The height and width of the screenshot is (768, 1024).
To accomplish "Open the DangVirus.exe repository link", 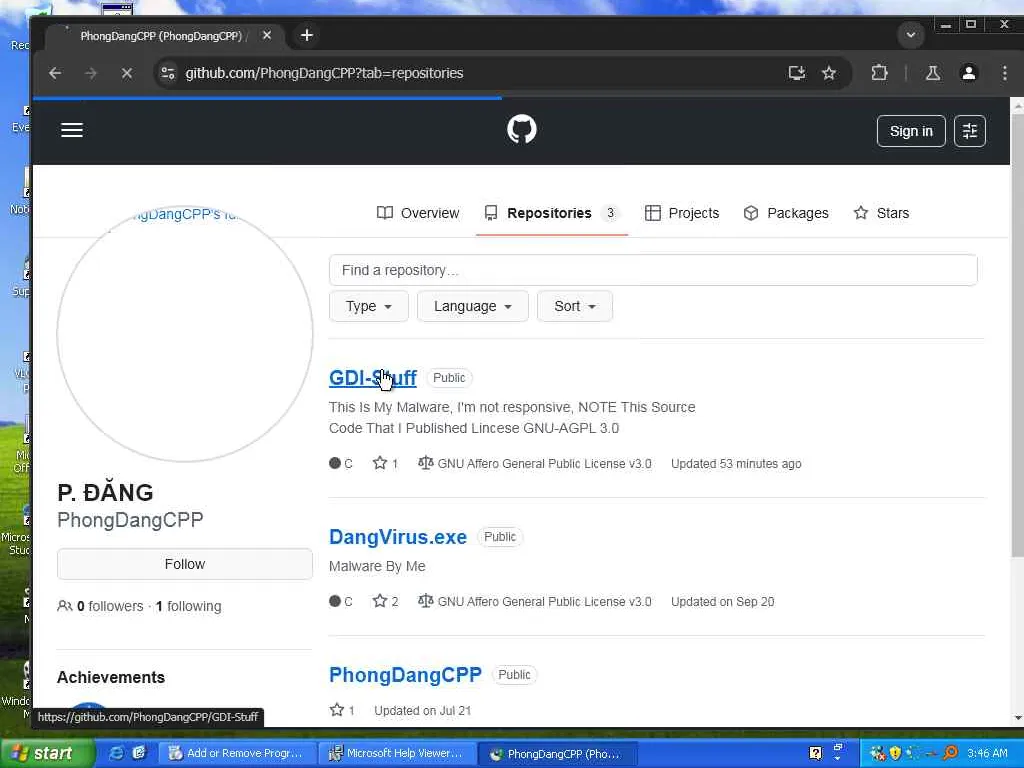I will pos(398,537).
